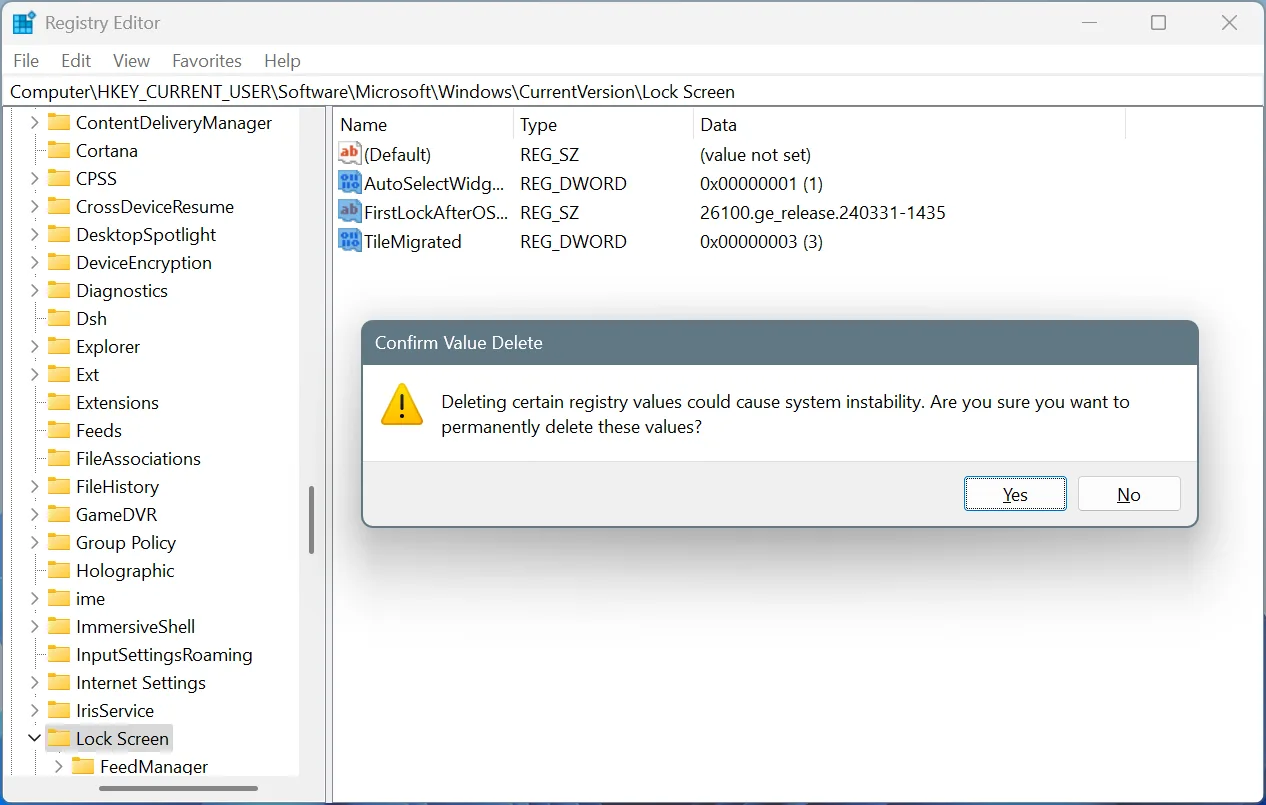Open the Favorites menu
This screenshot has width=1266, height=805.
[x=207, y=61]
